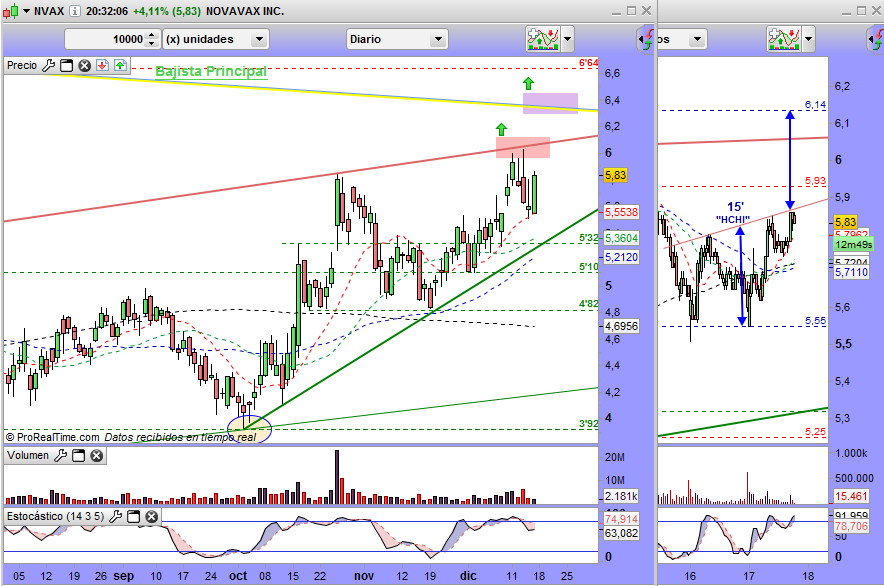Image resolution: width=884 pixels, height=586 pixels.
Task: Open the dropdown arrow before the NVAX ticker
Action: click(x=26, y=11)
